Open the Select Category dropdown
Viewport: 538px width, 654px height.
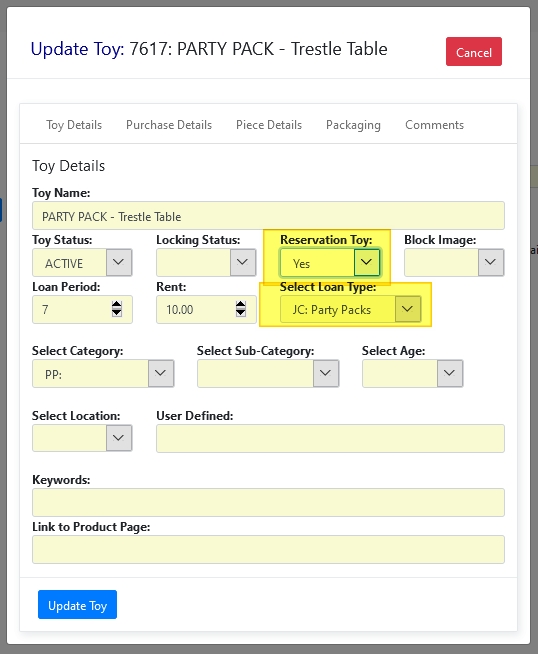(103, 373)
